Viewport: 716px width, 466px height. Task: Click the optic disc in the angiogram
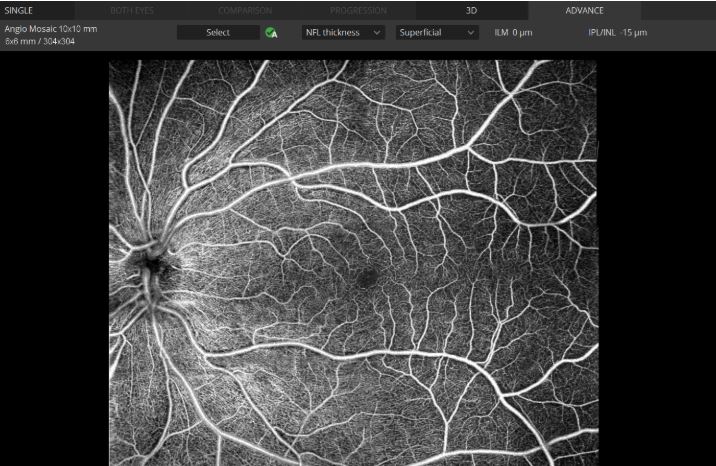click(152, 263)
